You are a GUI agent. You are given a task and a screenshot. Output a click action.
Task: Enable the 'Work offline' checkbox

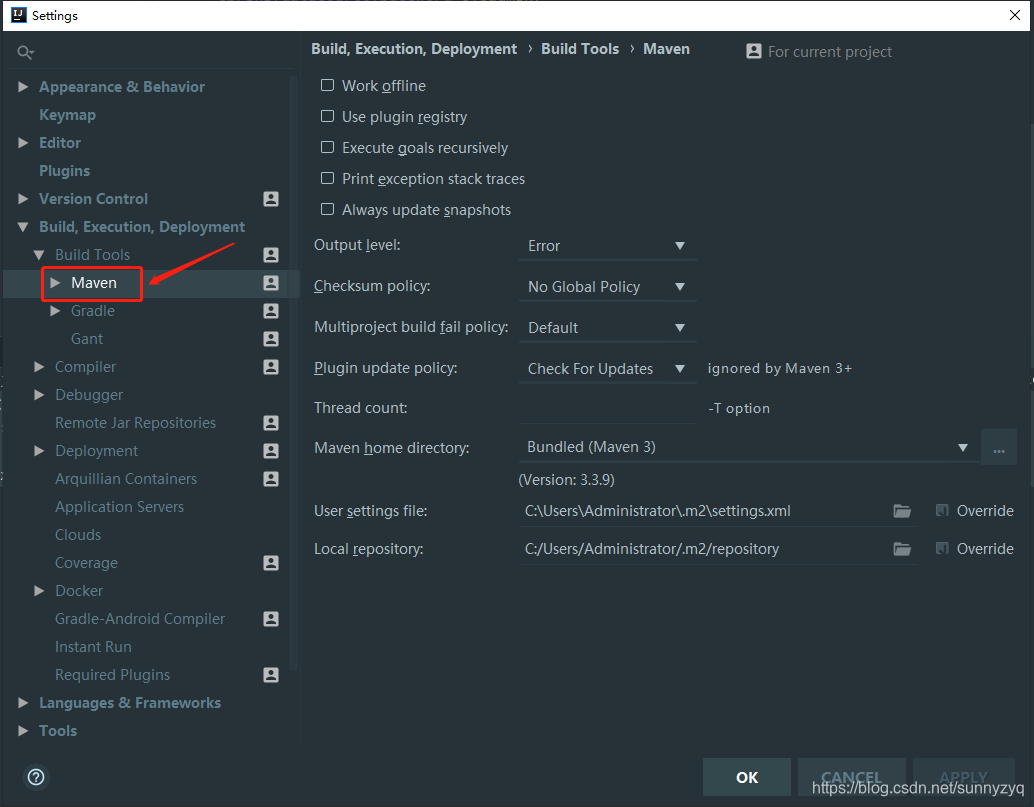pos(327,85)
